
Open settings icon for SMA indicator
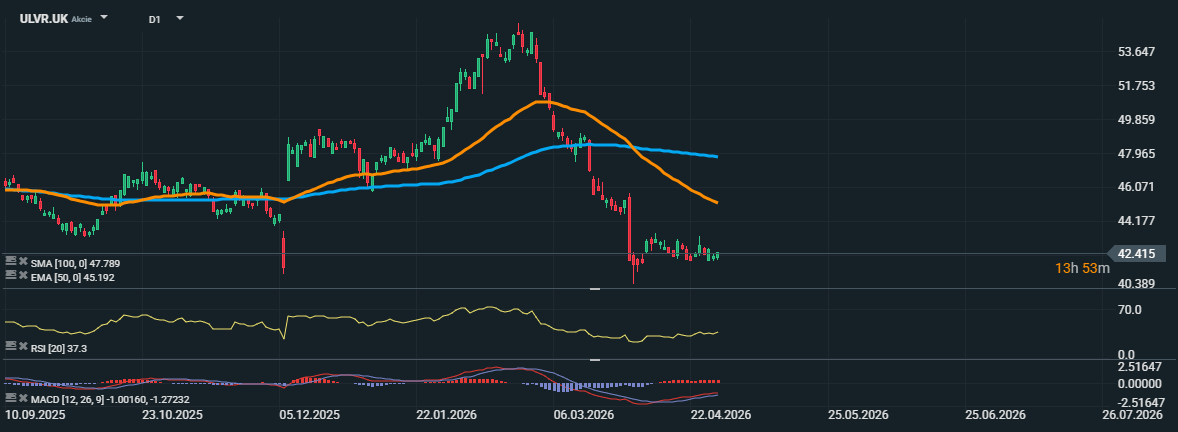coord(10,262)
